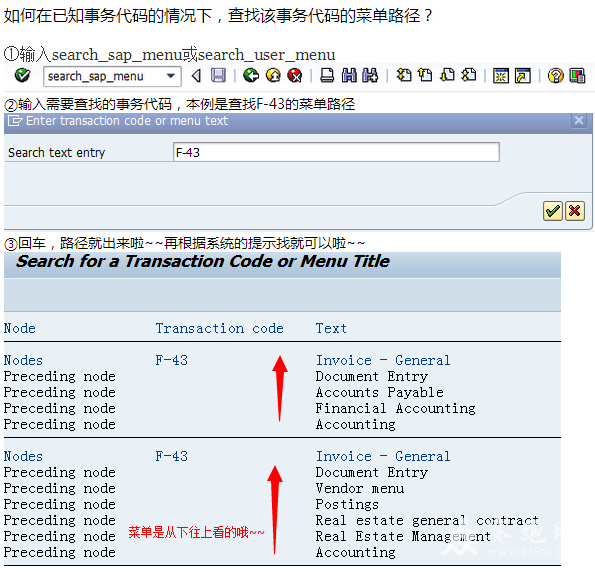Click the yellow Exit up-arrow icon
This screenshot has height=572, width=595.
273,76
